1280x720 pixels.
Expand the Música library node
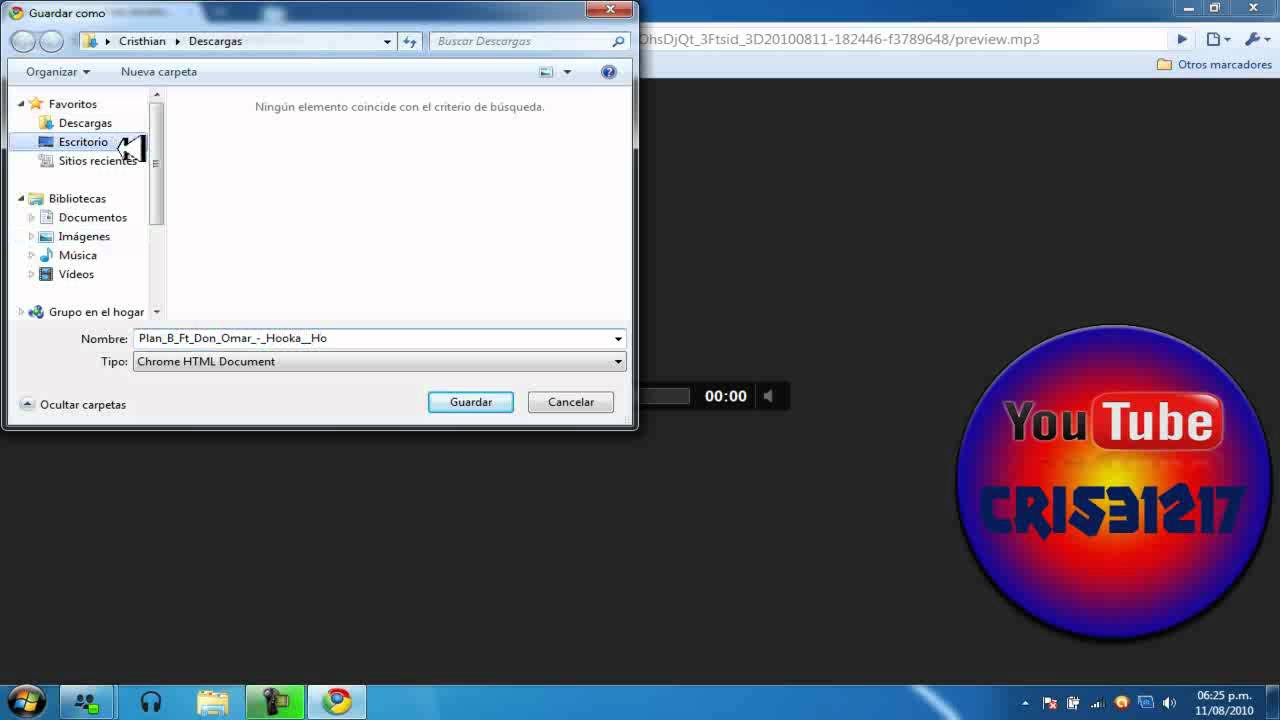coord(31,255)
